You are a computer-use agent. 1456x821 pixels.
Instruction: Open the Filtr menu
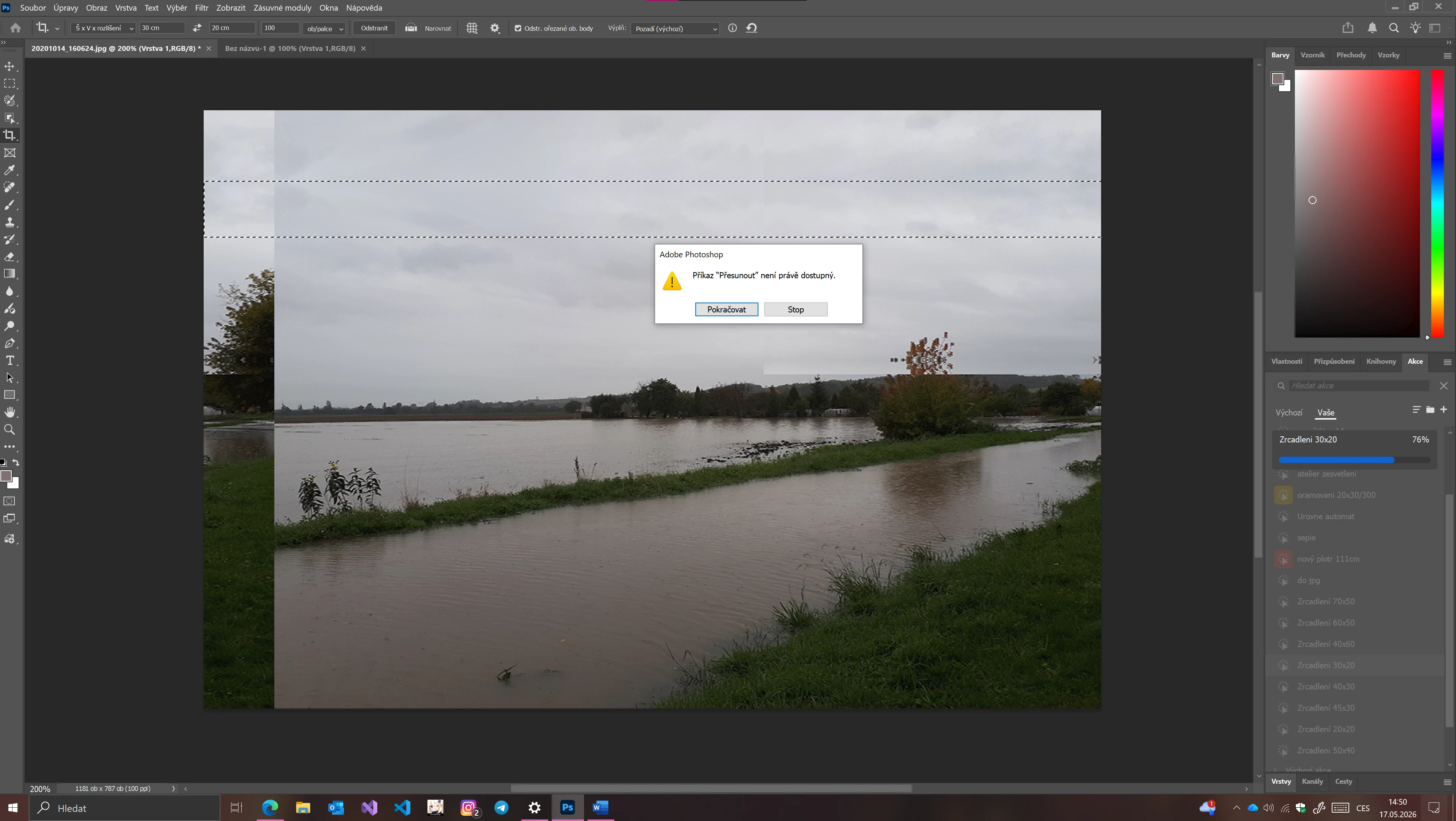tap(202, 8)
